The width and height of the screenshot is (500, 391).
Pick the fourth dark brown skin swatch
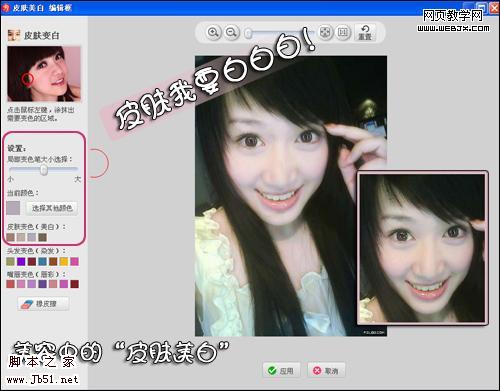pyautogui.click(x=42, y=237)
